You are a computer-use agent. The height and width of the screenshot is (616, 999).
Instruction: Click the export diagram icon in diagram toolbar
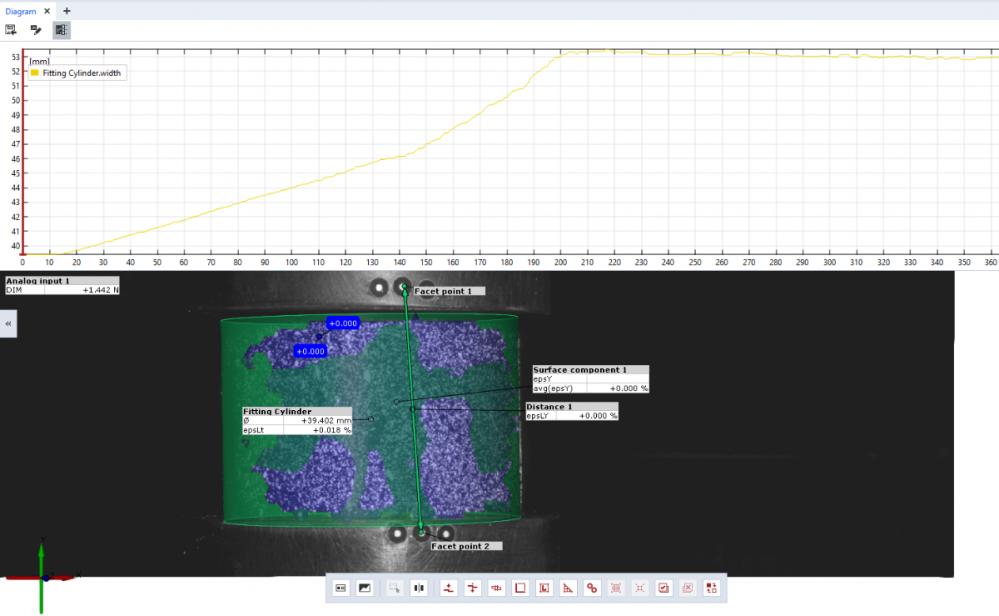tap(11, 30)
